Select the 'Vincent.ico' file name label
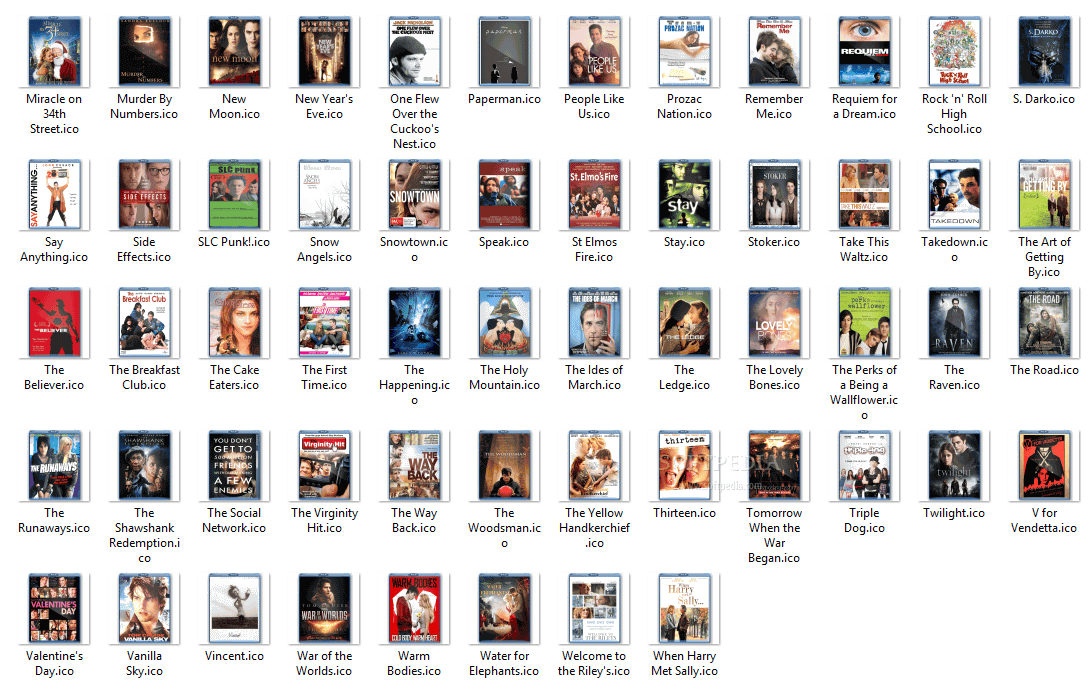Viewport: 1090px width, 692px height. 234,656
